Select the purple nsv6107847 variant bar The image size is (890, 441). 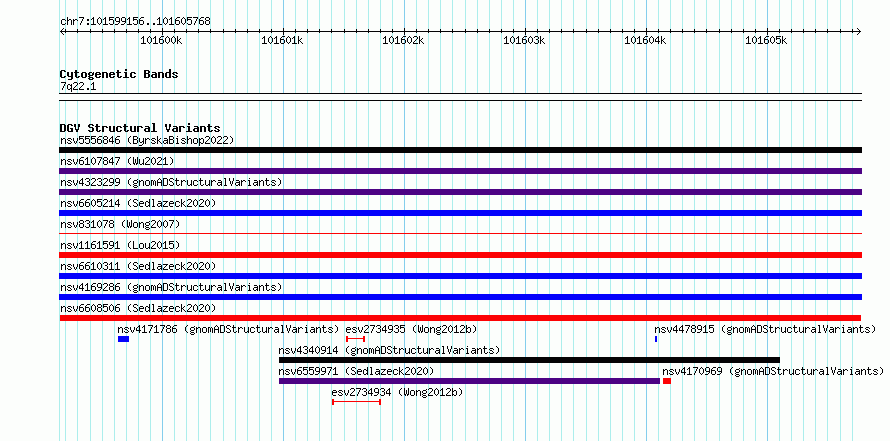click(460, 171)
